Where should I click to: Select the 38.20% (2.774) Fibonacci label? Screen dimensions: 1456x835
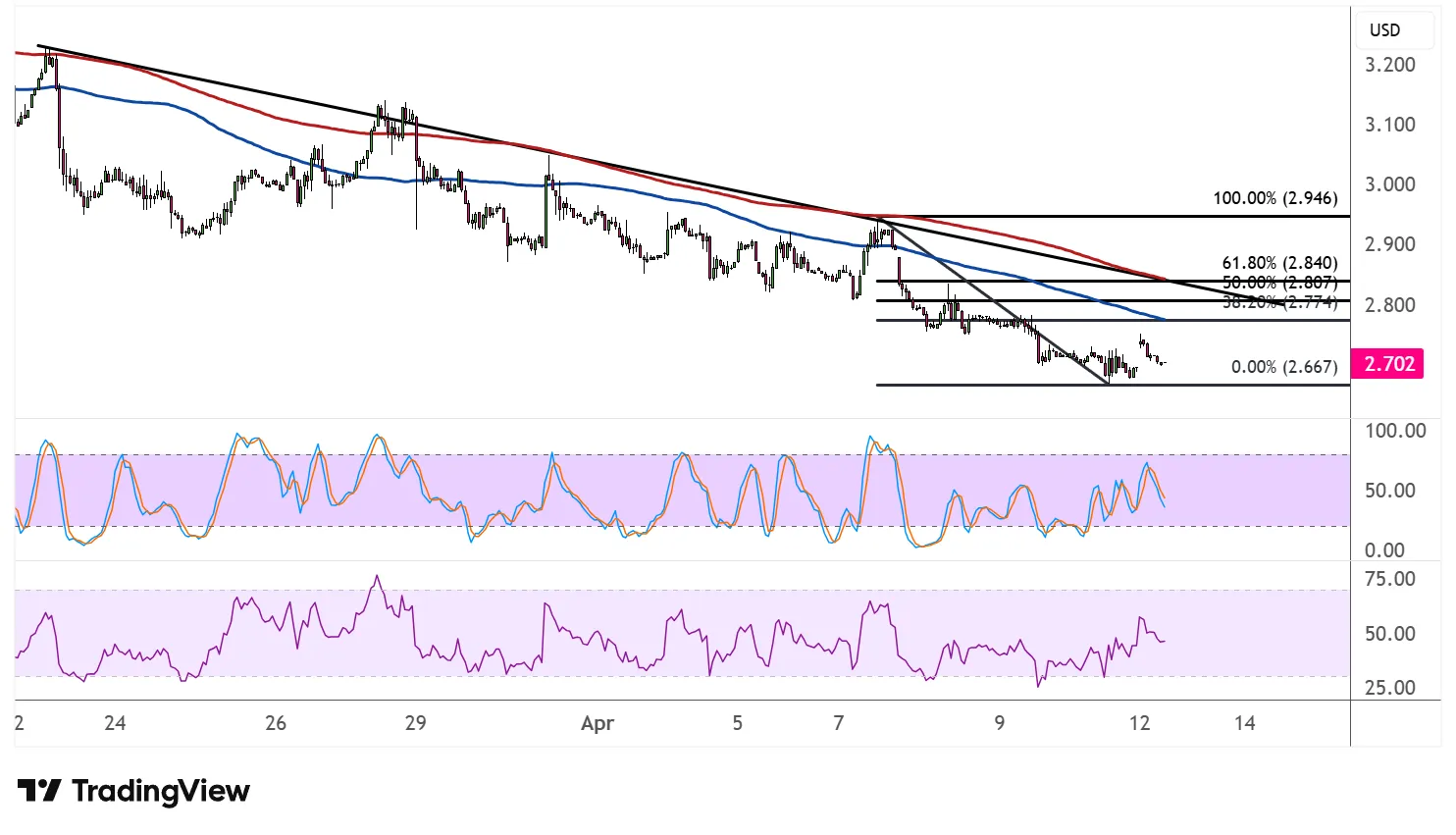click(x=1279, y=303)
